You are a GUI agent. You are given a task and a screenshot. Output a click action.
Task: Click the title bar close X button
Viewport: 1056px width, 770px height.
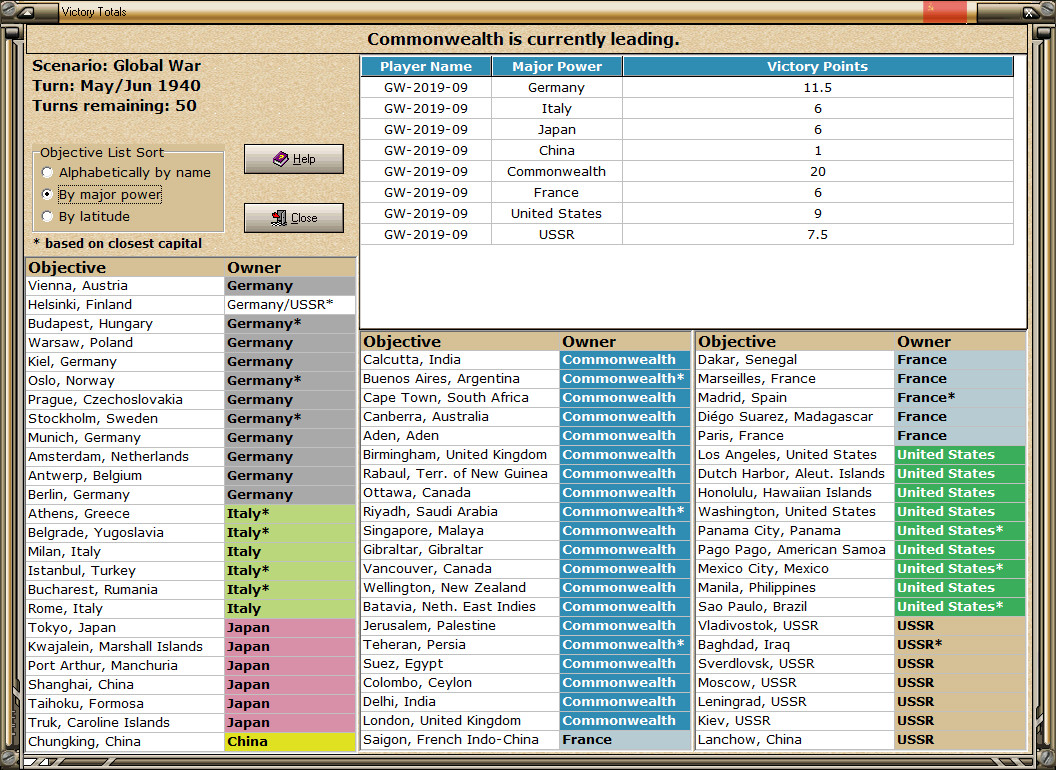(1030, 11)
